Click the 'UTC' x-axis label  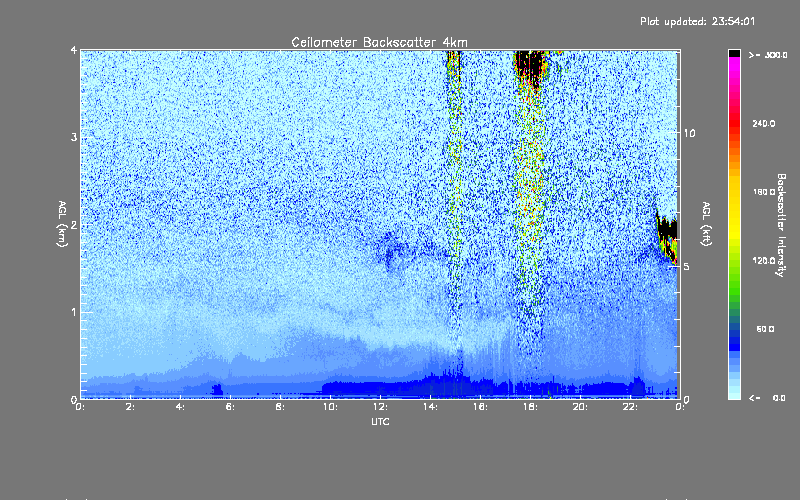380,421
